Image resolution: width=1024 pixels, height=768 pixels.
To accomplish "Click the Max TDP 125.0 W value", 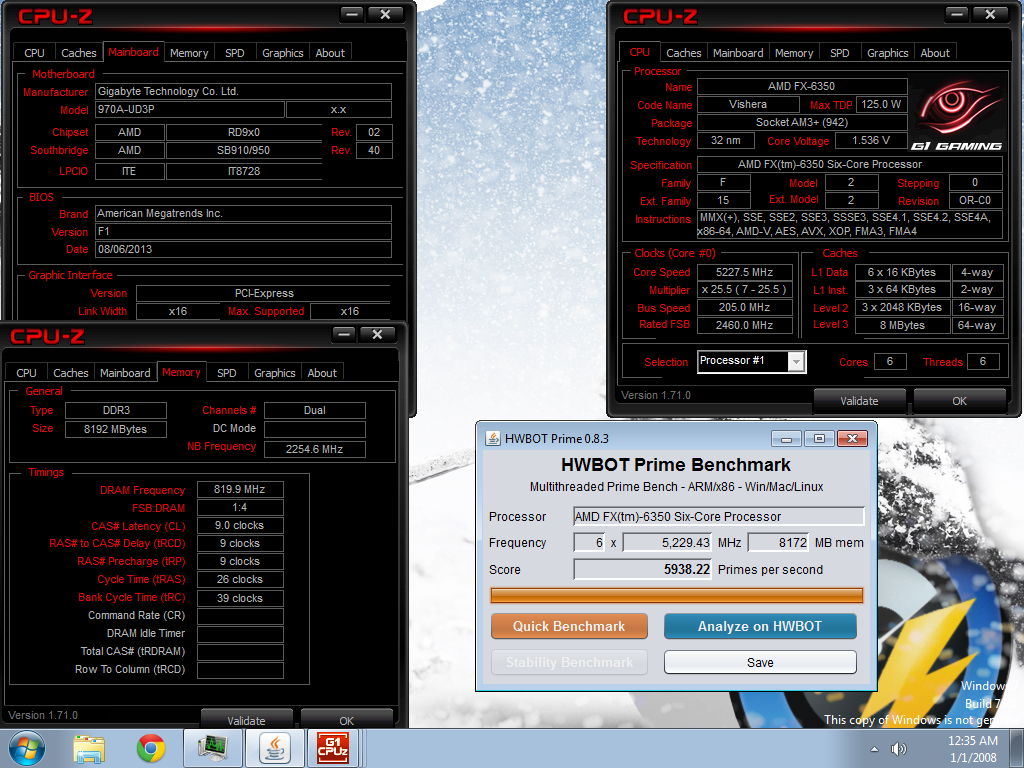I will click(x=881, y=104).
